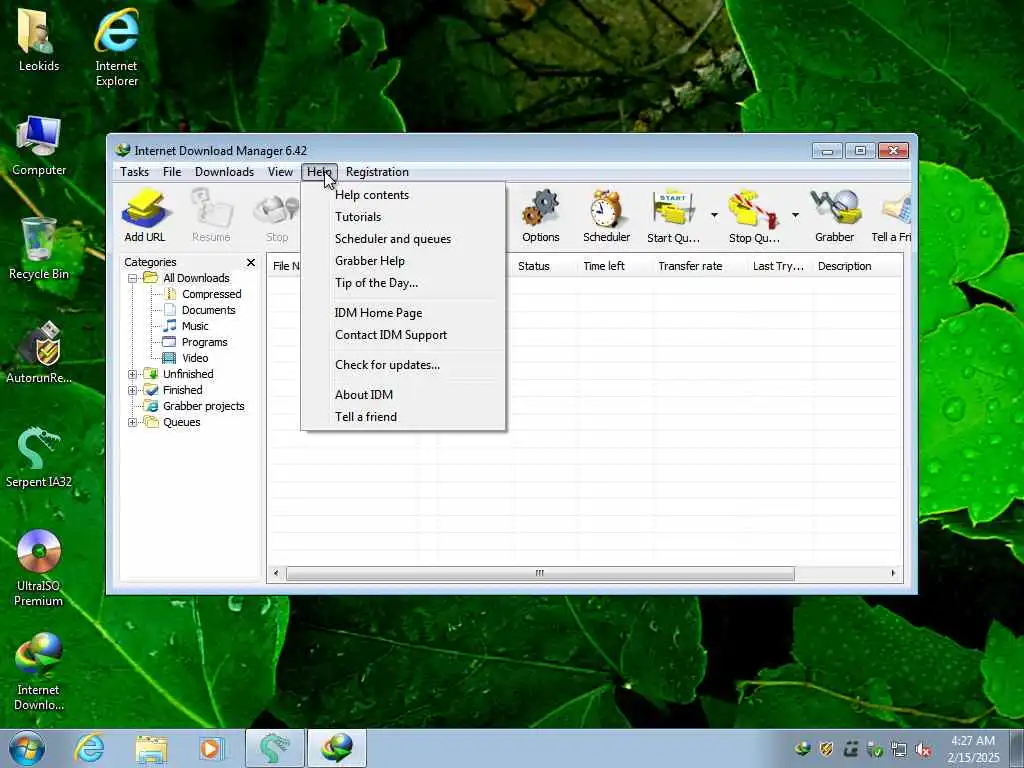Screen dimensions: 1024x768
Task: Choose Check for updates...
Action: click(x=403, y=365)
